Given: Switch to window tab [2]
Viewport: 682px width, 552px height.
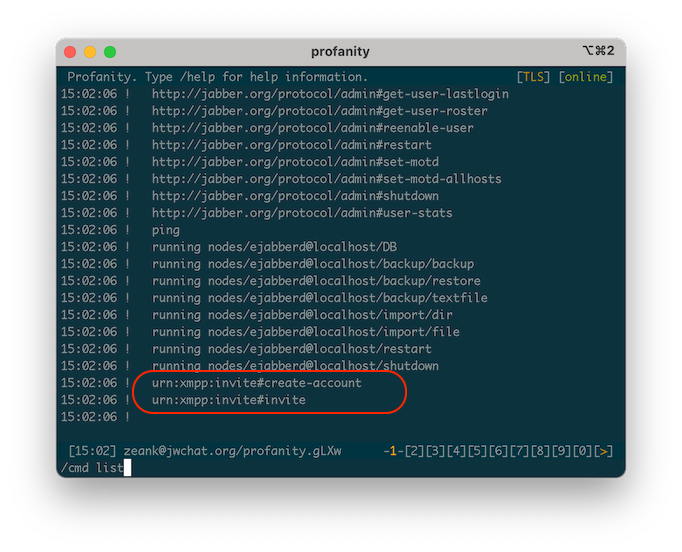Looking at the screenshot, I should pos(414,451).
